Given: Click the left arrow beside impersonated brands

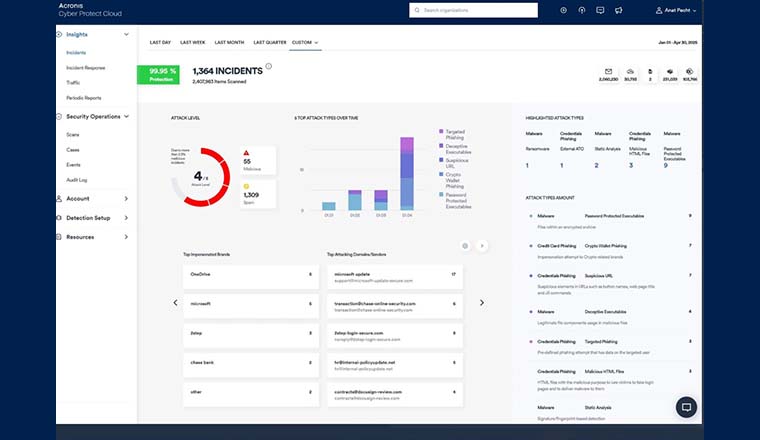Looking at the screenshot, I should coord(175,302).
